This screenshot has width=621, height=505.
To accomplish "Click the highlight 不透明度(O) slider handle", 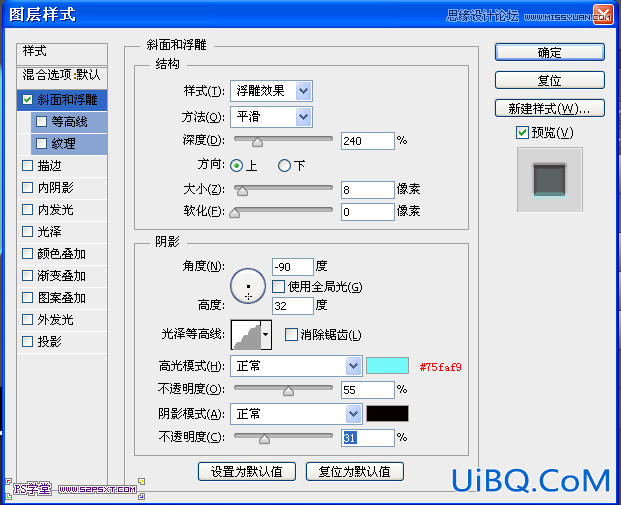I will (288, 391).
